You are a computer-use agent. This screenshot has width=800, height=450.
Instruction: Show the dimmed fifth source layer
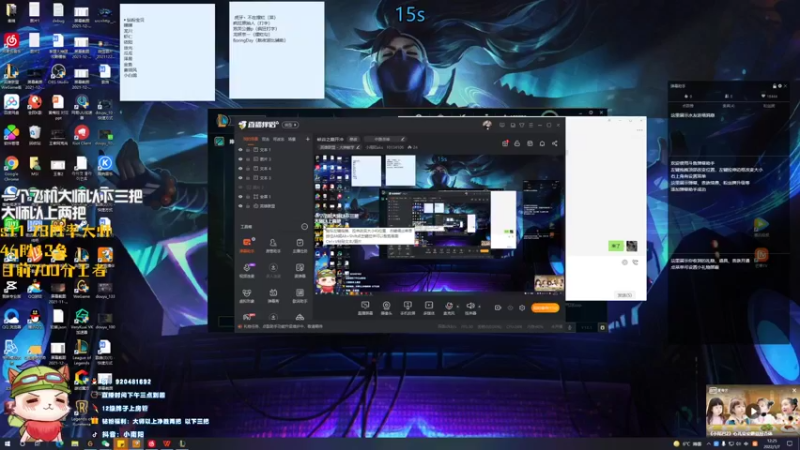pyautogui.click(x=241, y=187)
